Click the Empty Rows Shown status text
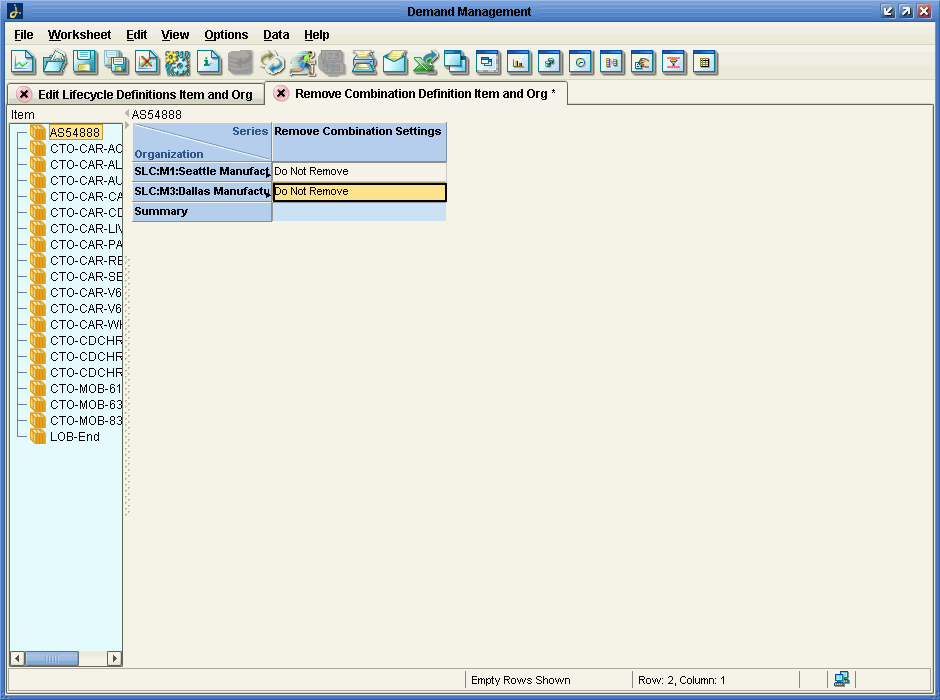 pos(520,680)
